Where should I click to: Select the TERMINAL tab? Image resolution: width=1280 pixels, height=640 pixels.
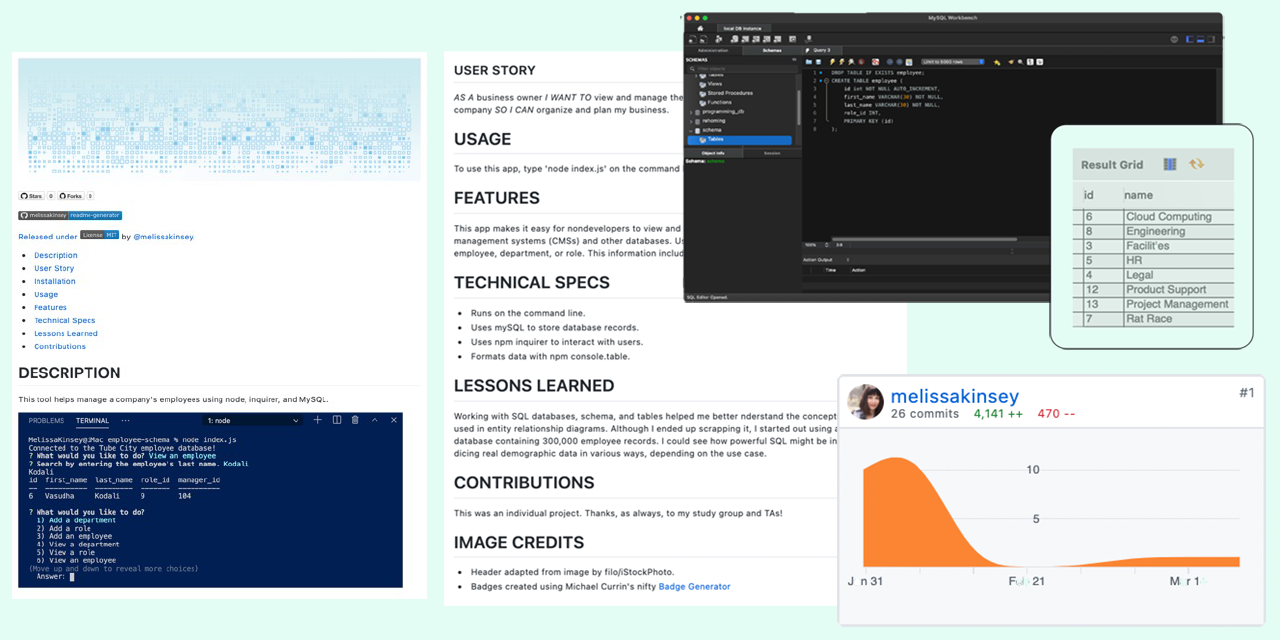pos(92,421)
